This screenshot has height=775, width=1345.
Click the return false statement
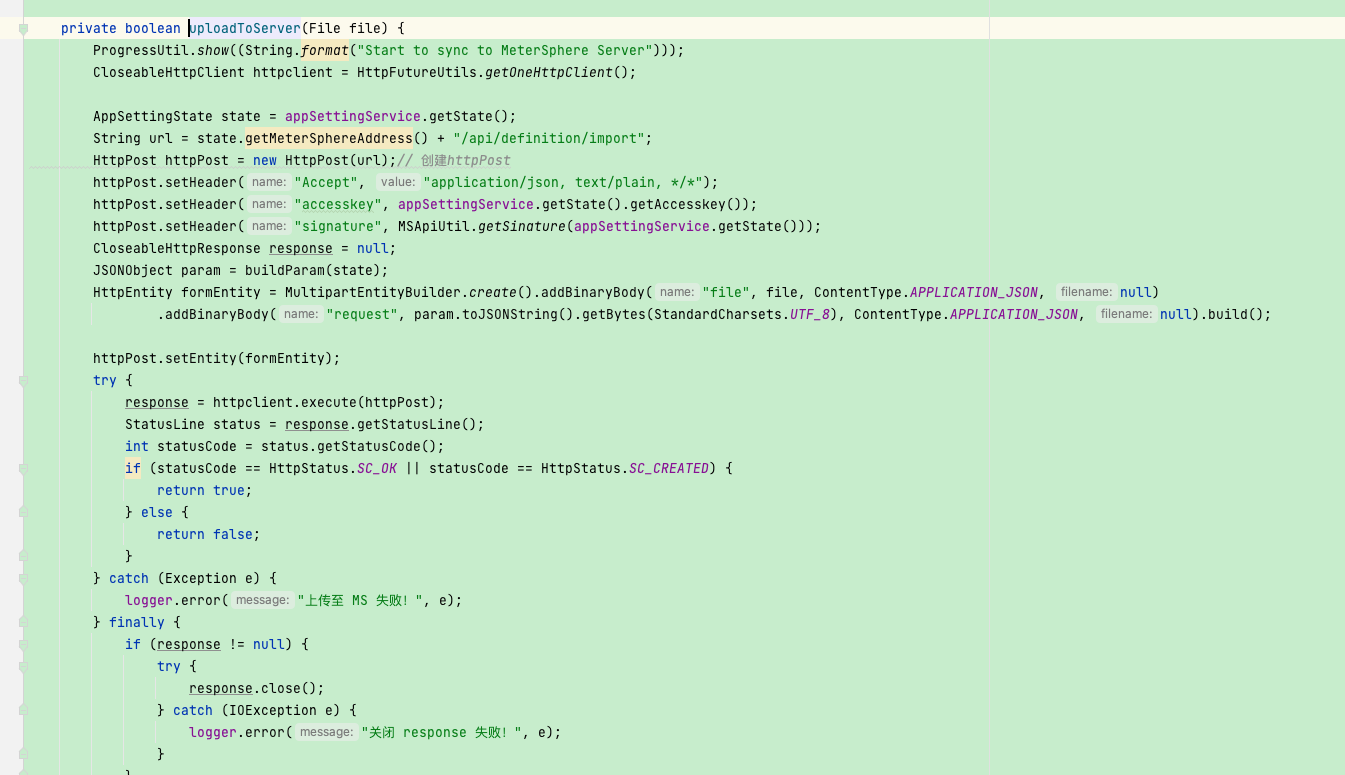209,534
